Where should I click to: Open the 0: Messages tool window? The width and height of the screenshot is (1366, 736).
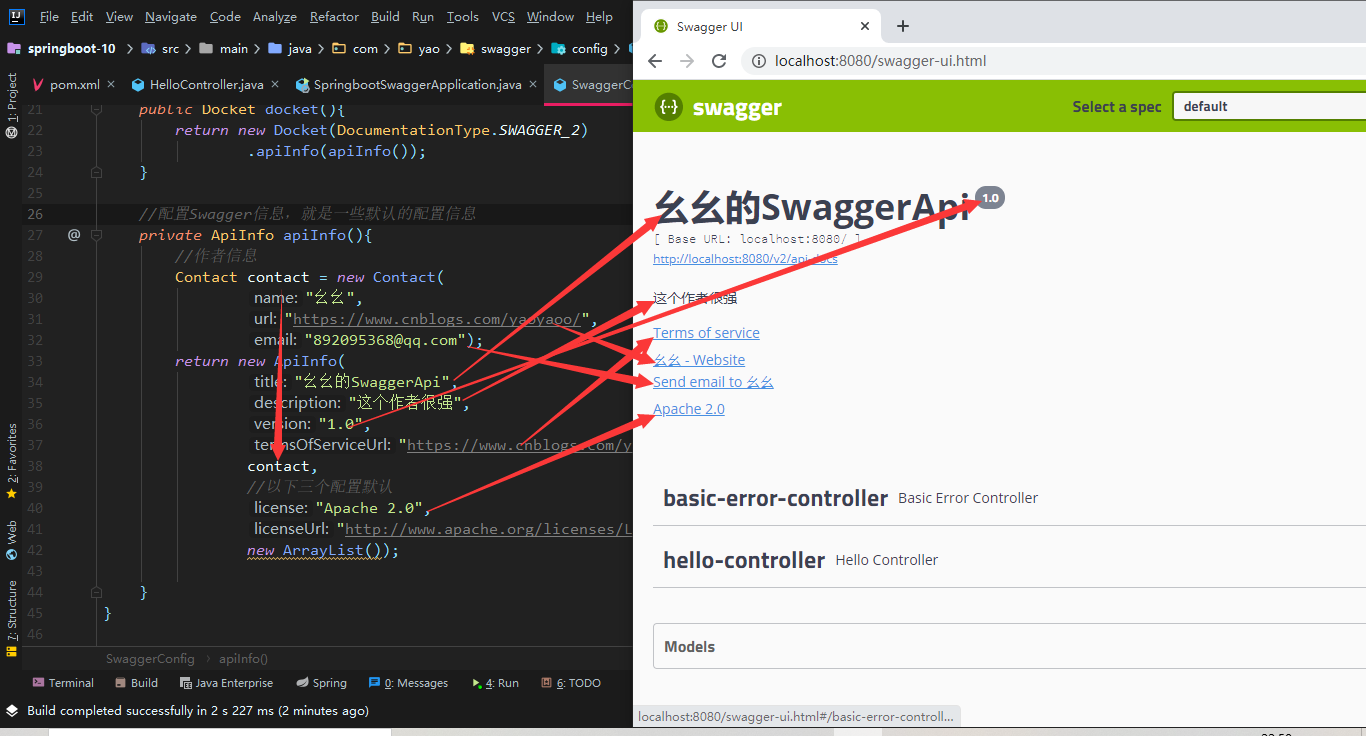coord(408,683)
